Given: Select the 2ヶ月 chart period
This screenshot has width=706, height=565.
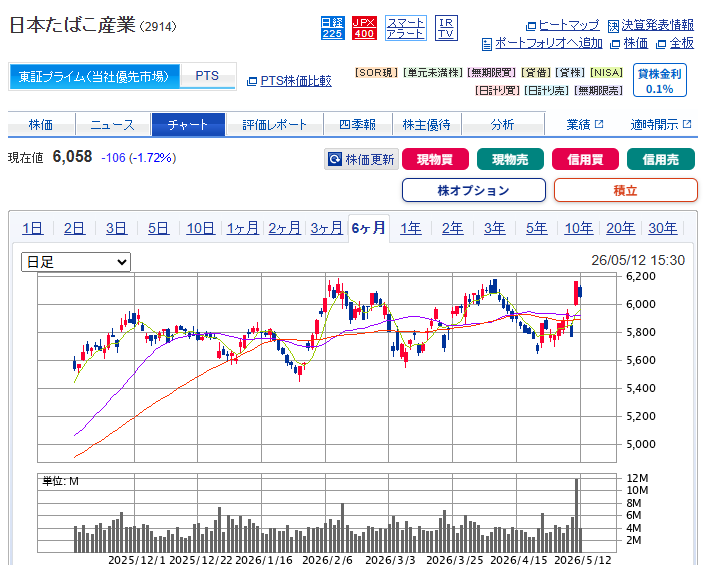Looking at the screenshot, I should (x=285, y=228).
